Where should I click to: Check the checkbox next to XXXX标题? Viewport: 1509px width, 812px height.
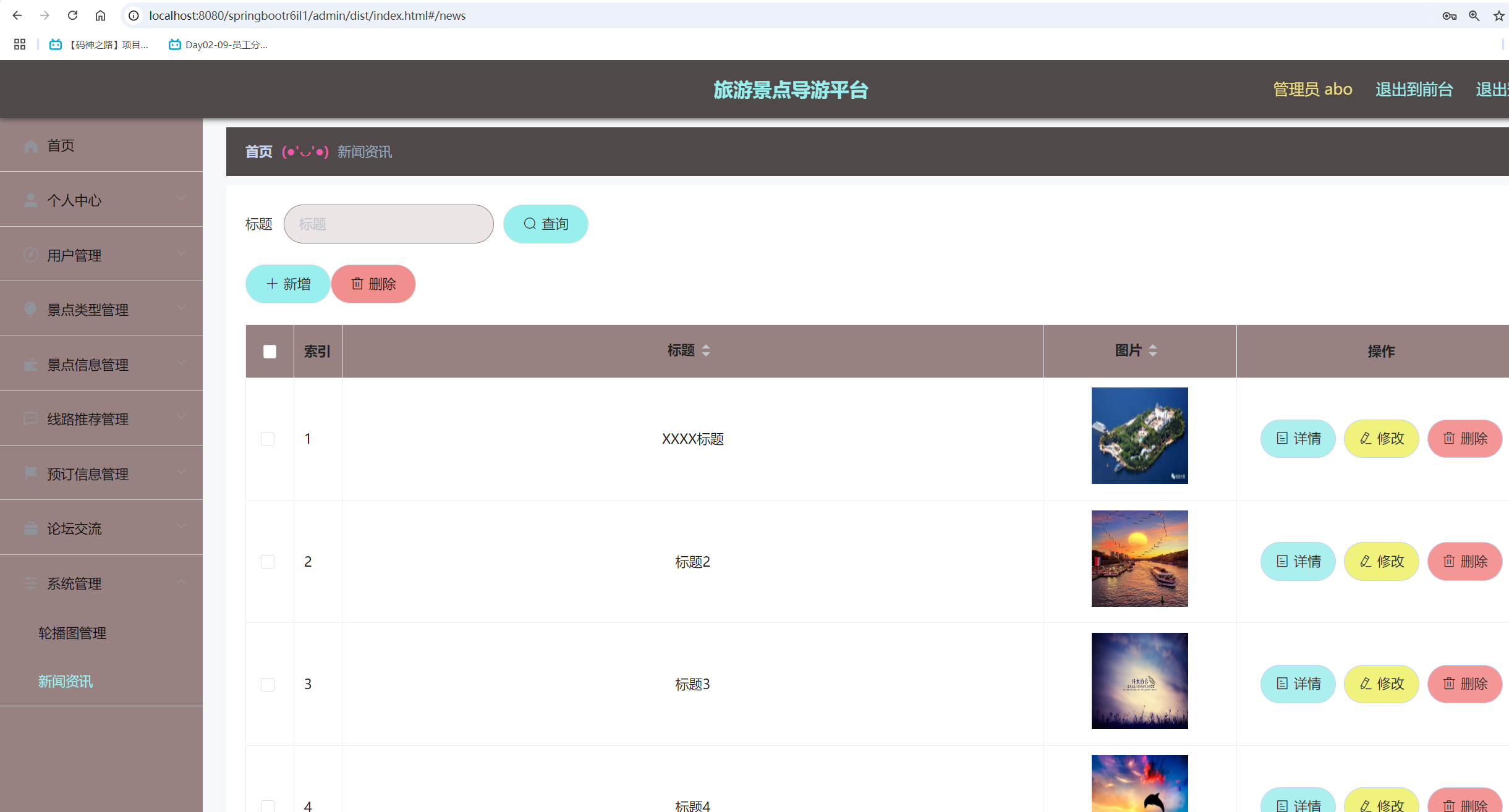268,439
